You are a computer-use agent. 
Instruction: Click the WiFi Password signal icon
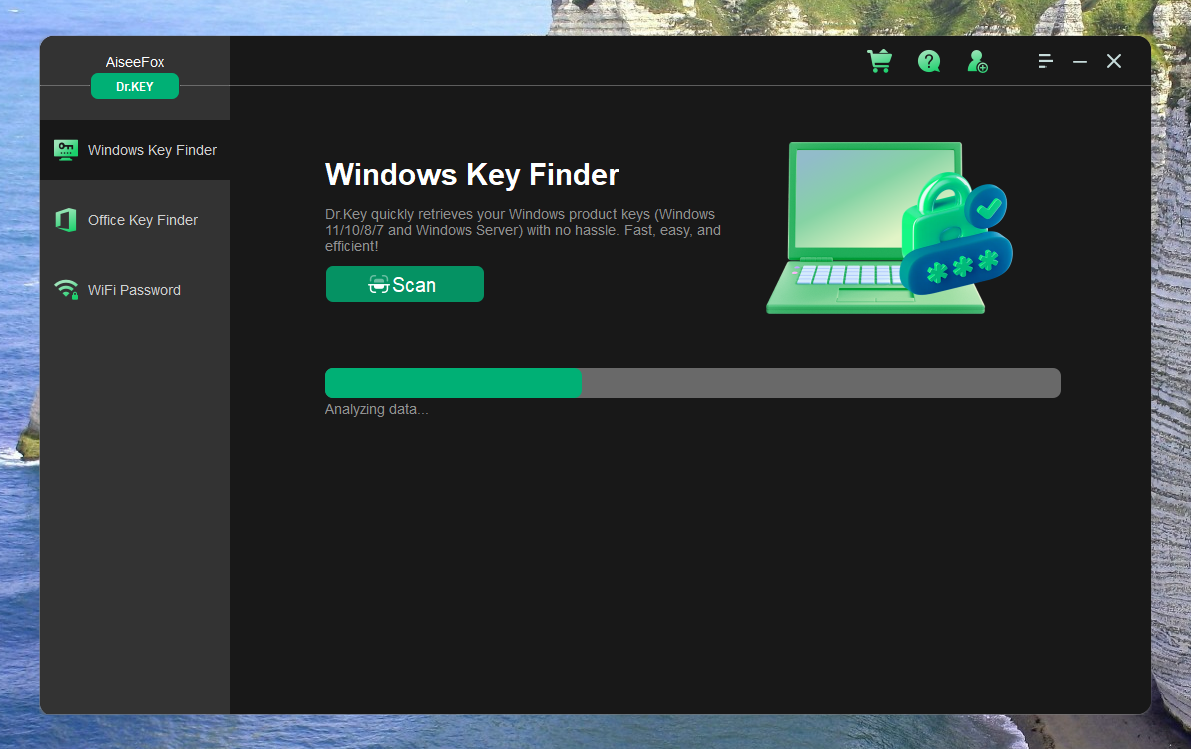click(65, 289)
